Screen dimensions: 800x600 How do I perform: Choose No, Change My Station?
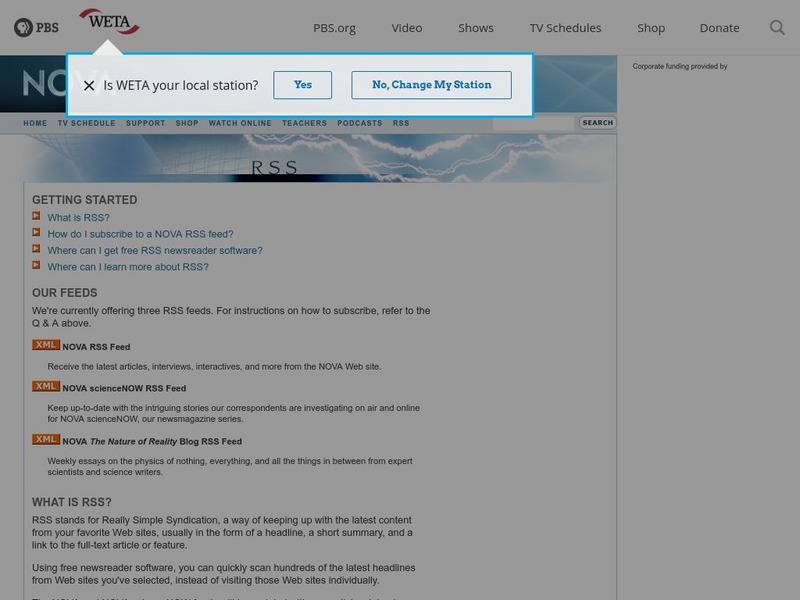point(432,85)
